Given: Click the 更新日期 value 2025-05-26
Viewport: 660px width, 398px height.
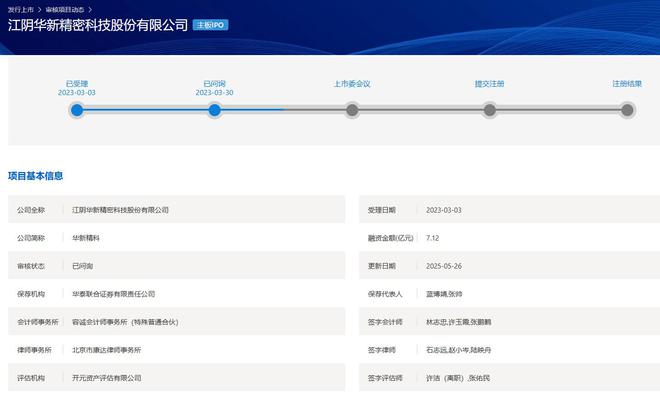Looking at the screenshot, I should click(444, 266).
